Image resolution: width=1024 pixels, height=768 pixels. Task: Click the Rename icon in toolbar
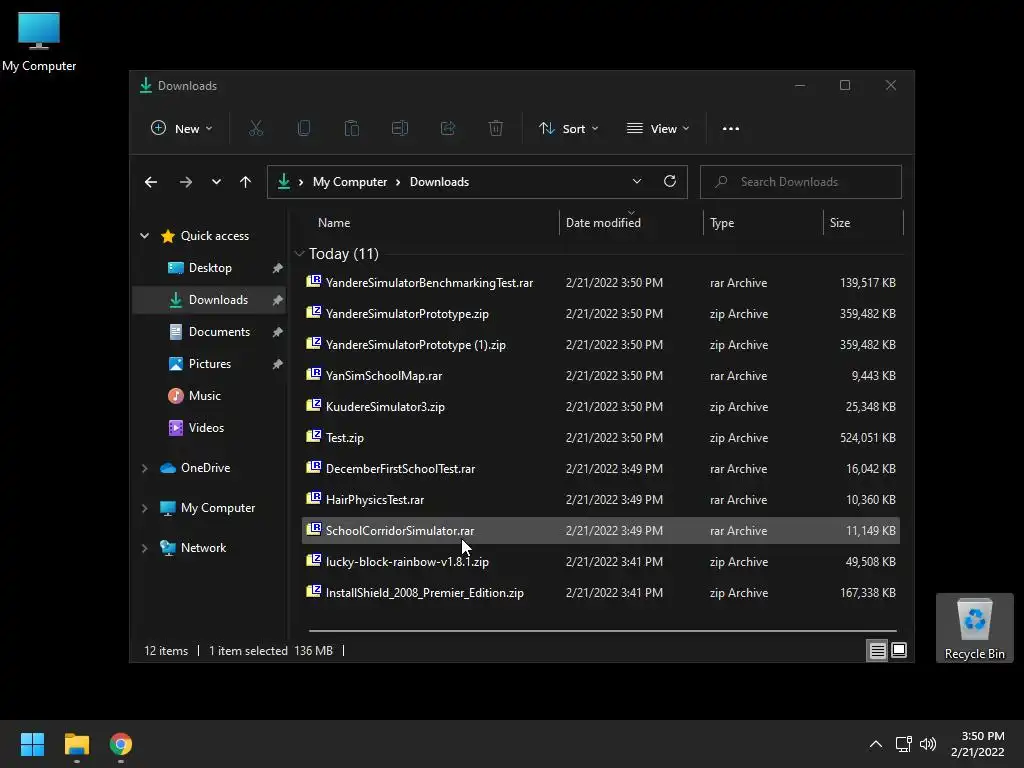point(400,129)
